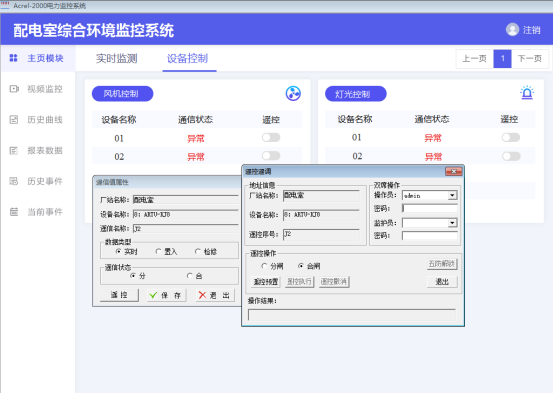Click 遥控执行 button
Screen dimensions: 553x394
coord(299,281)
